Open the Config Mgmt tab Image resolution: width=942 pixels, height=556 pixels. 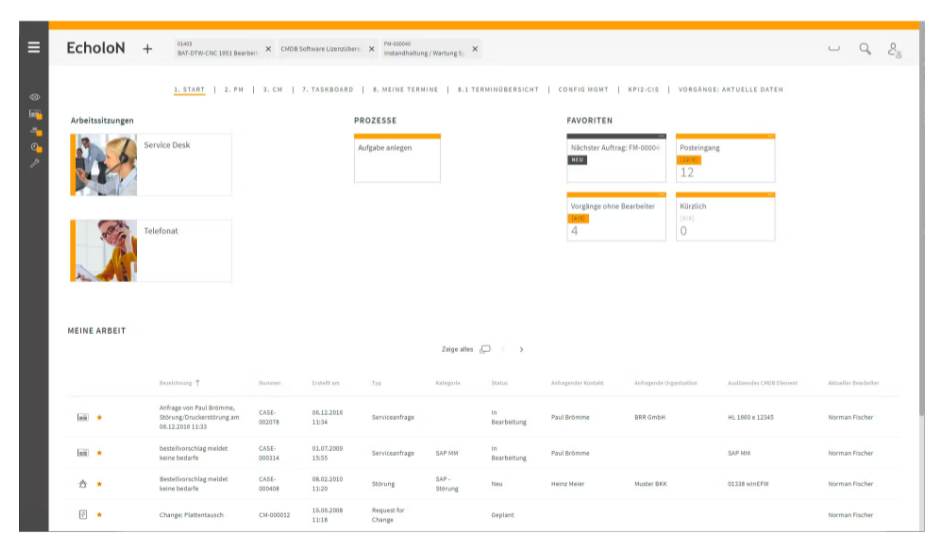tap(583, 90)
